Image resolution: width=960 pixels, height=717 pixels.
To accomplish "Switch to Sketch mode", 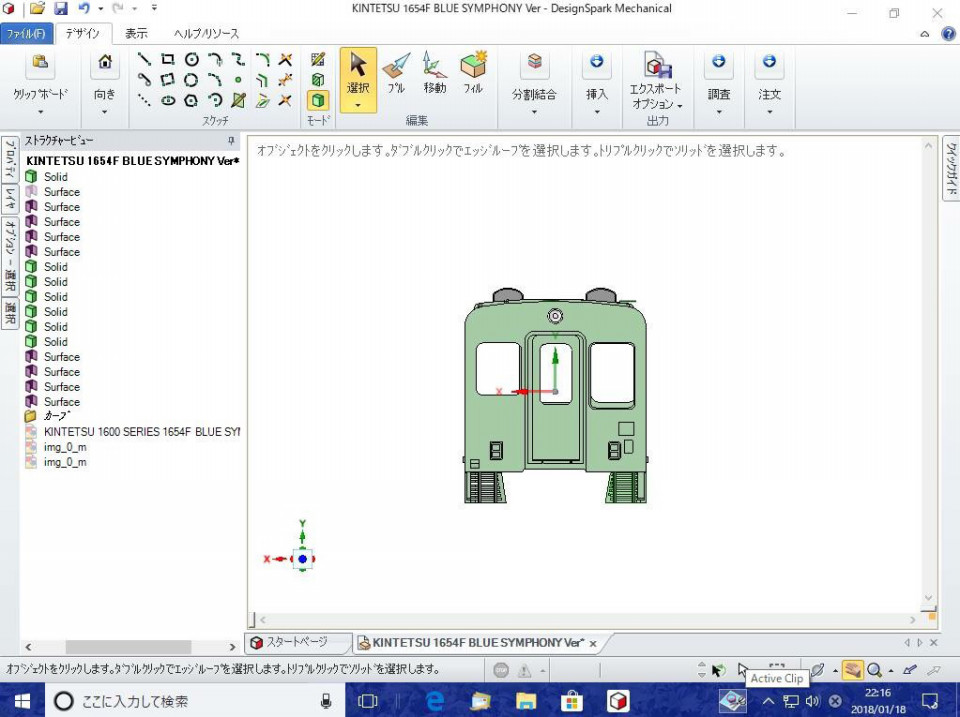I will pos(318,59).
